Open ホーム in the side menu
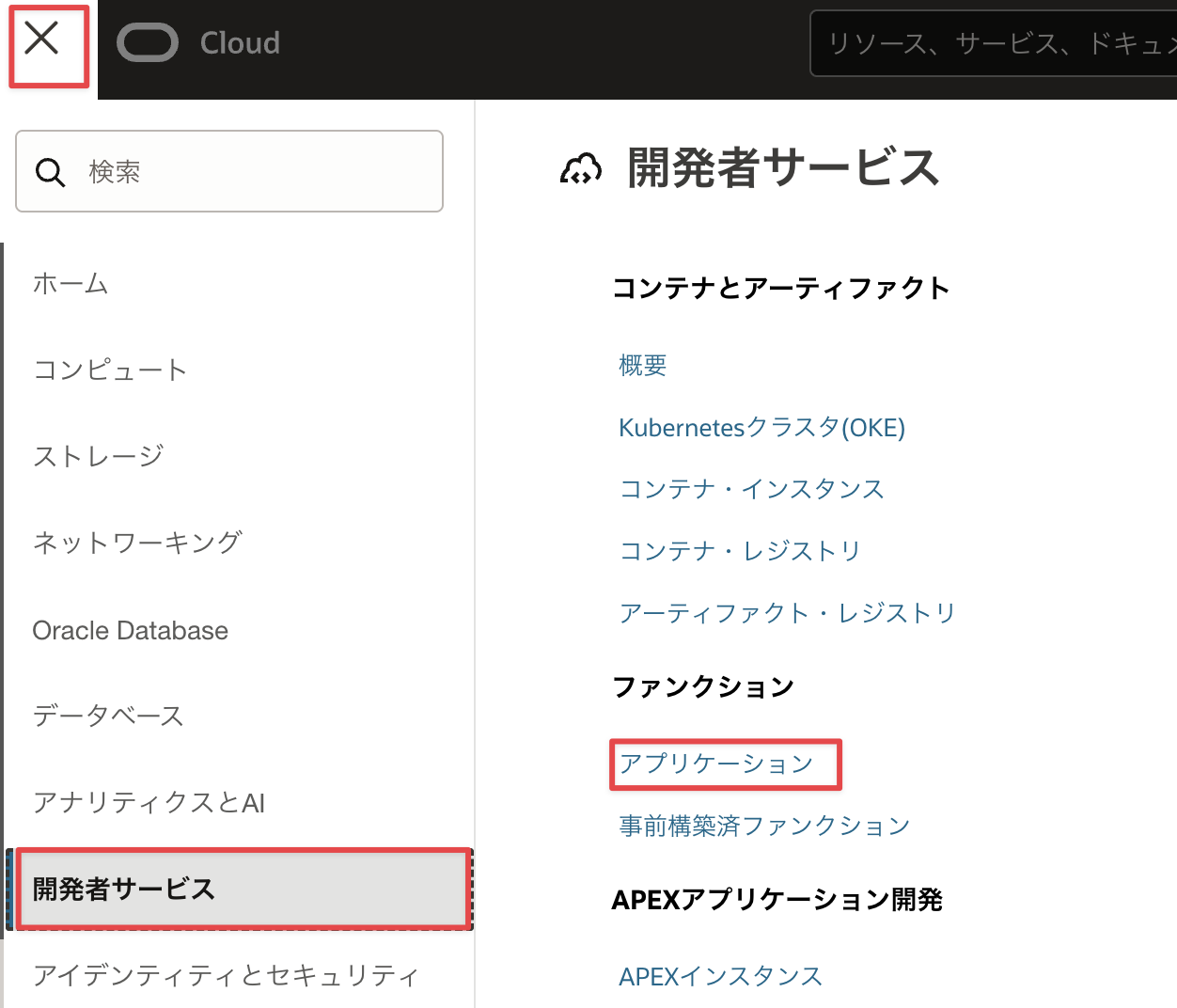 coord(71,283)
